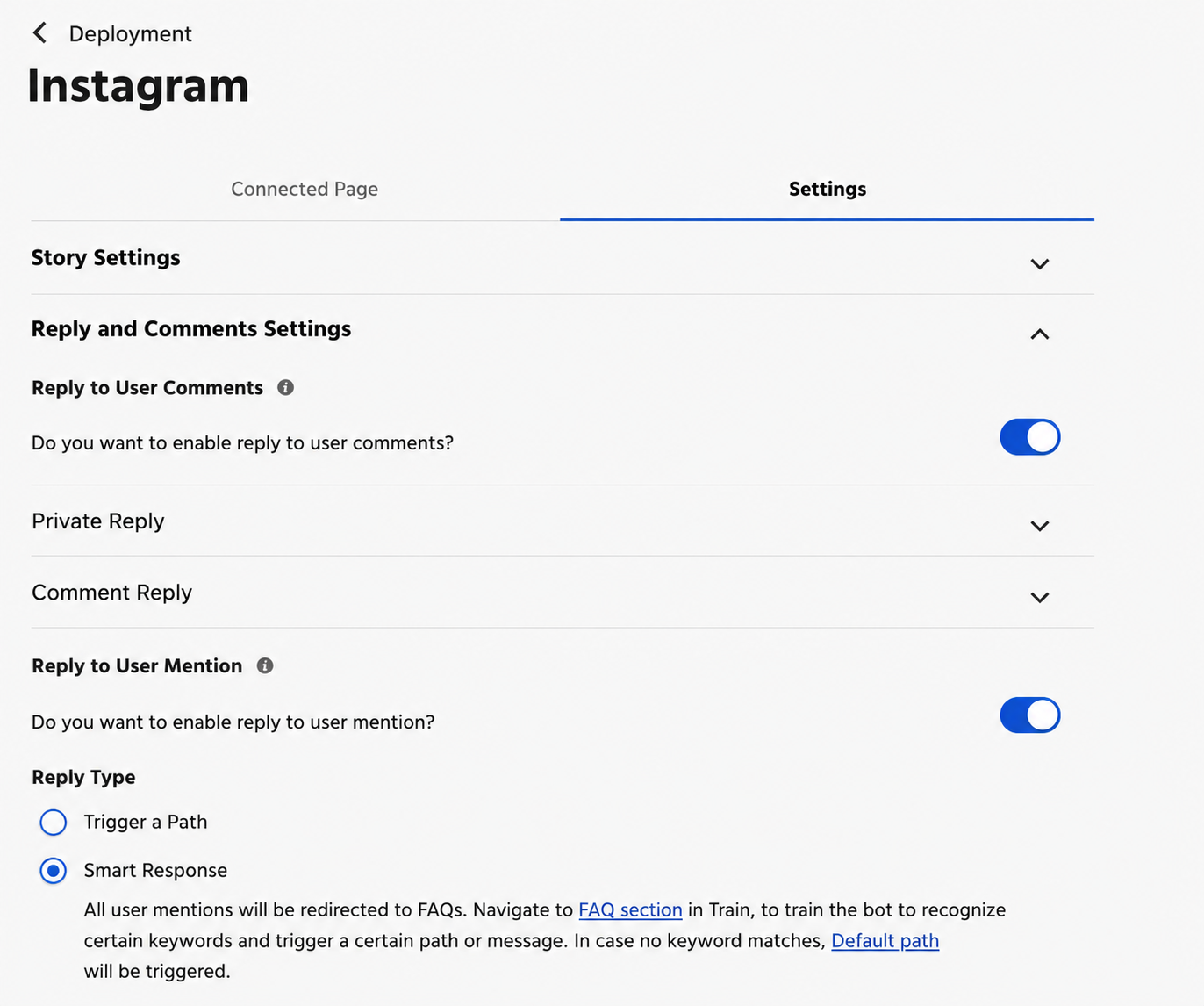Screen dimensions: 1204x1006
Task: Click the info icon beside Reply to User Mention
Action: pos(265,665)
